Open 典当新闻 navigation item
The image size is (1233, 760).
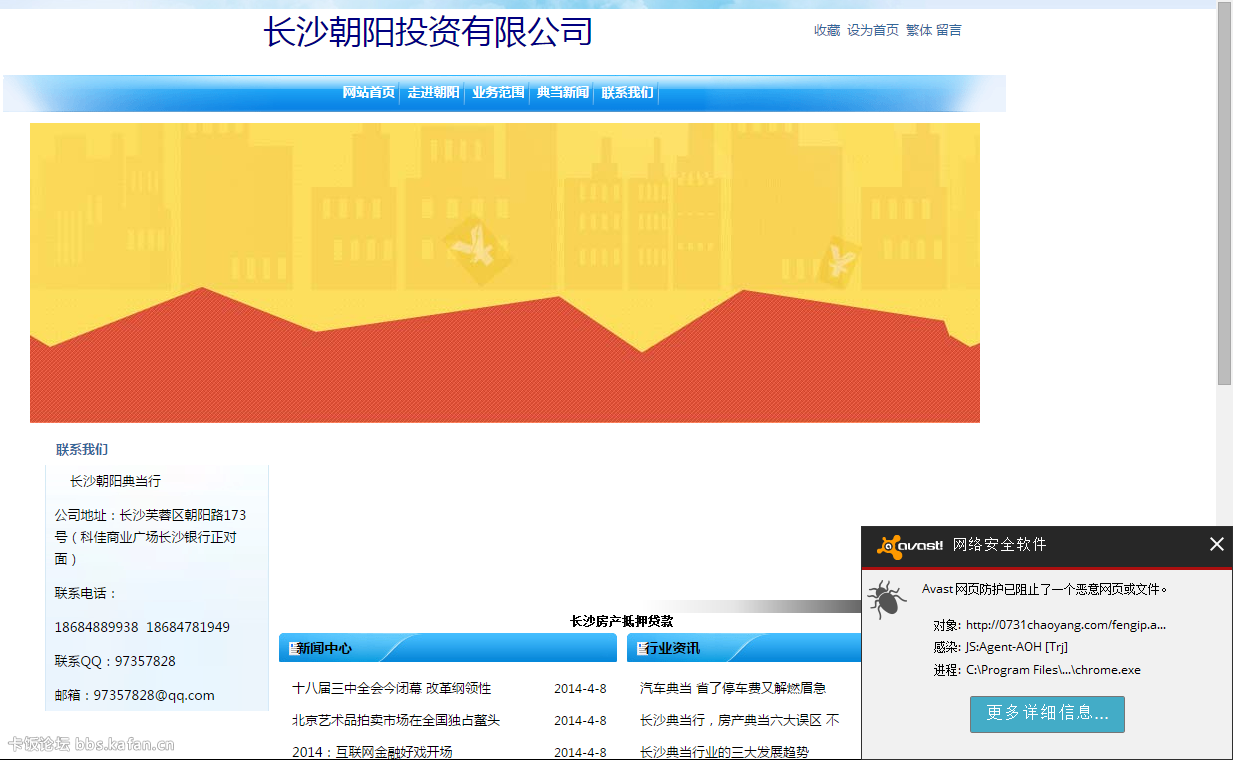pyautogui.click(x=562, y=93)
